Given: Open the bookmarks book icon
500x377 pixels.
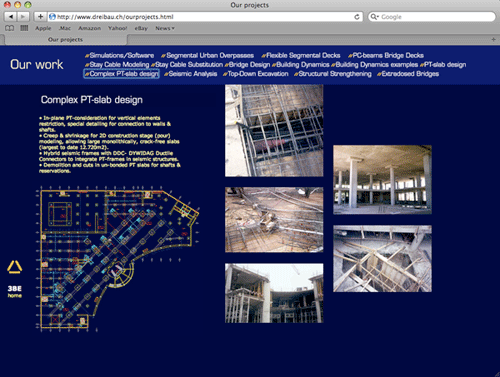Looking at the screenshot, I should (10, 28).
